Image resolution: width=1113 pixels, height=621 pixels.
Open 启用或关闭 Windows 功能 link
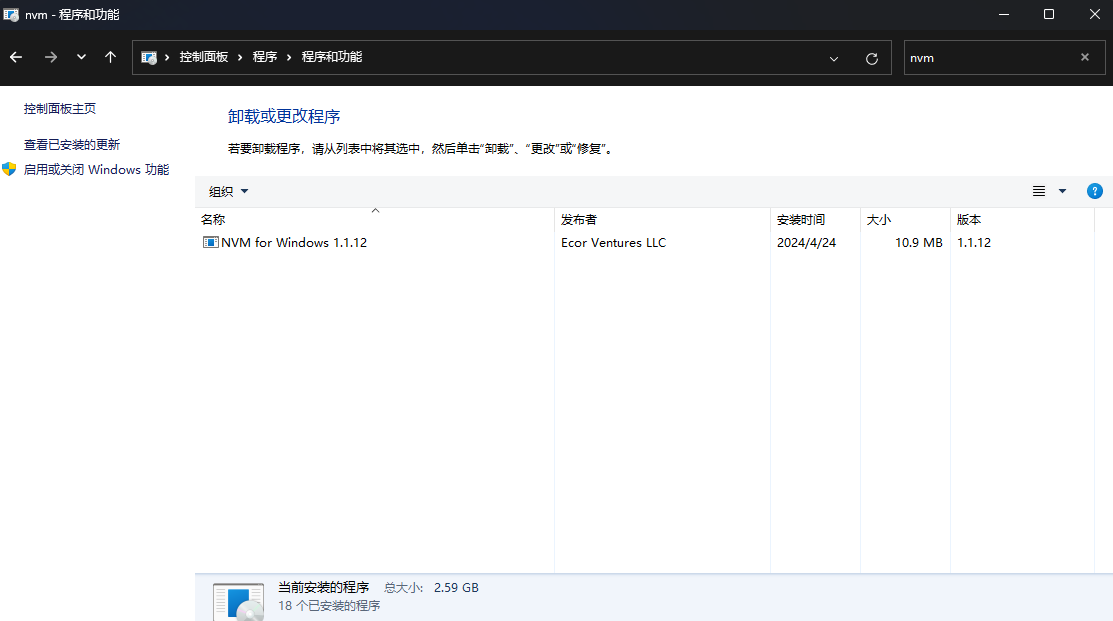tap(97, 170)
